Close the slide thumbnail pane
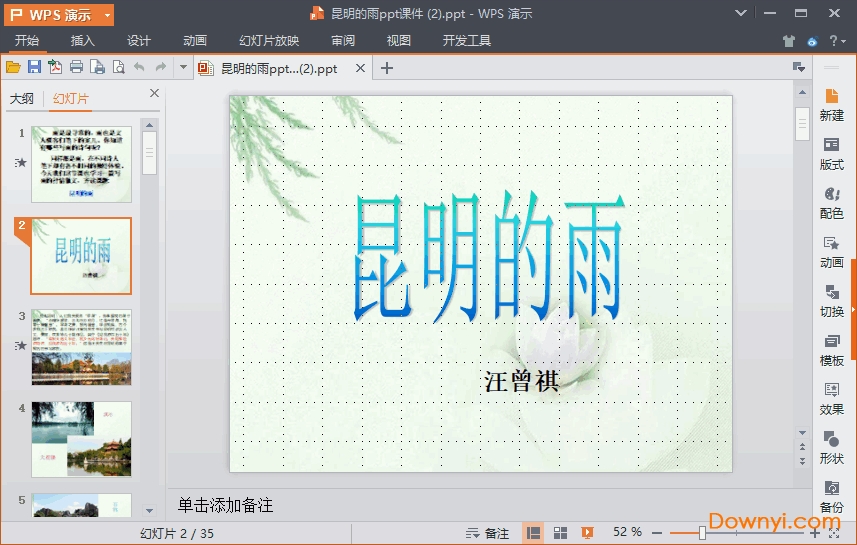 coord(155,93)
